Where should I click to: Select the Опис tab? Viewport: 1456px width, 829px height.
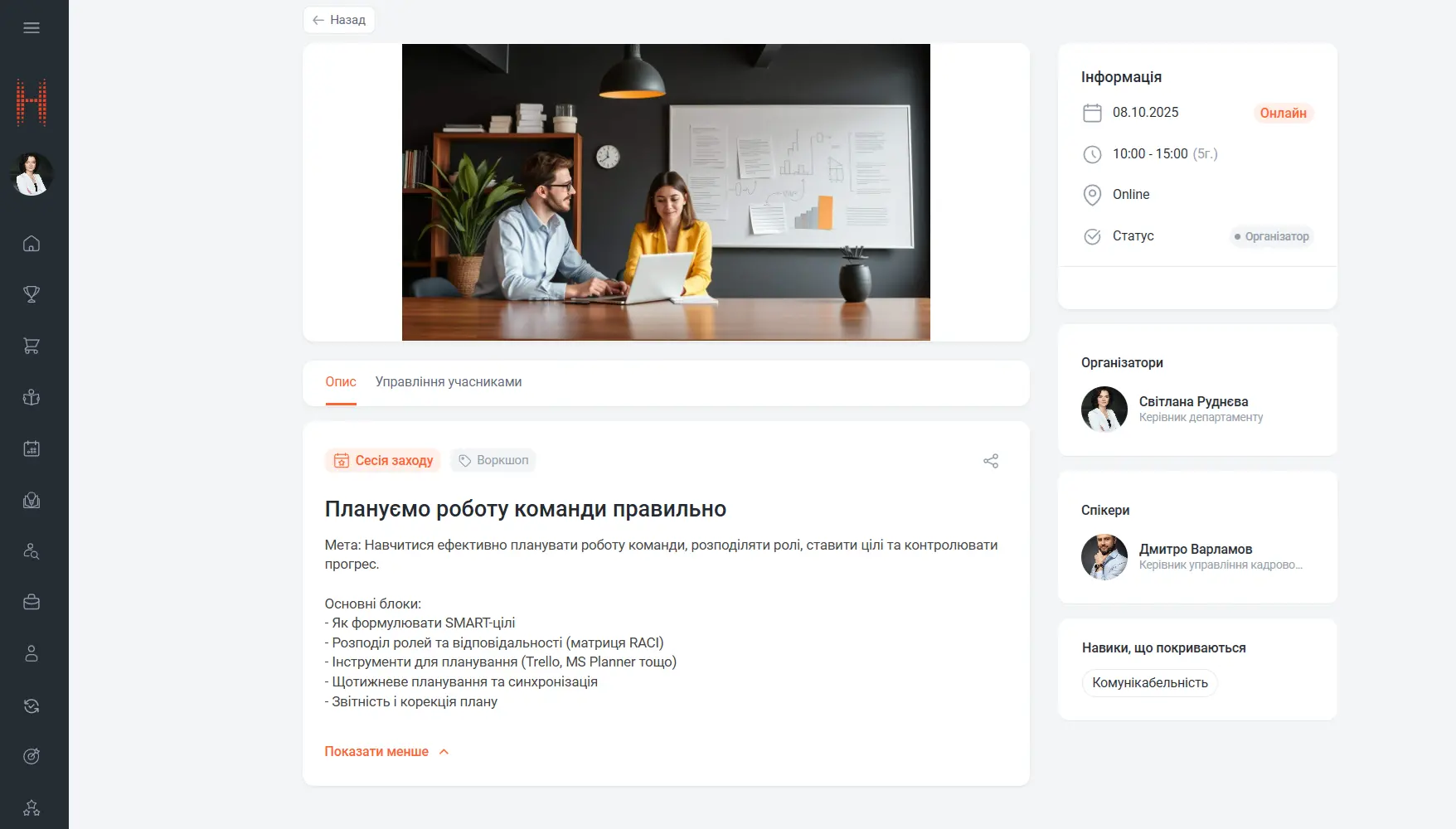pyautogui.click(x=340, y=382)
